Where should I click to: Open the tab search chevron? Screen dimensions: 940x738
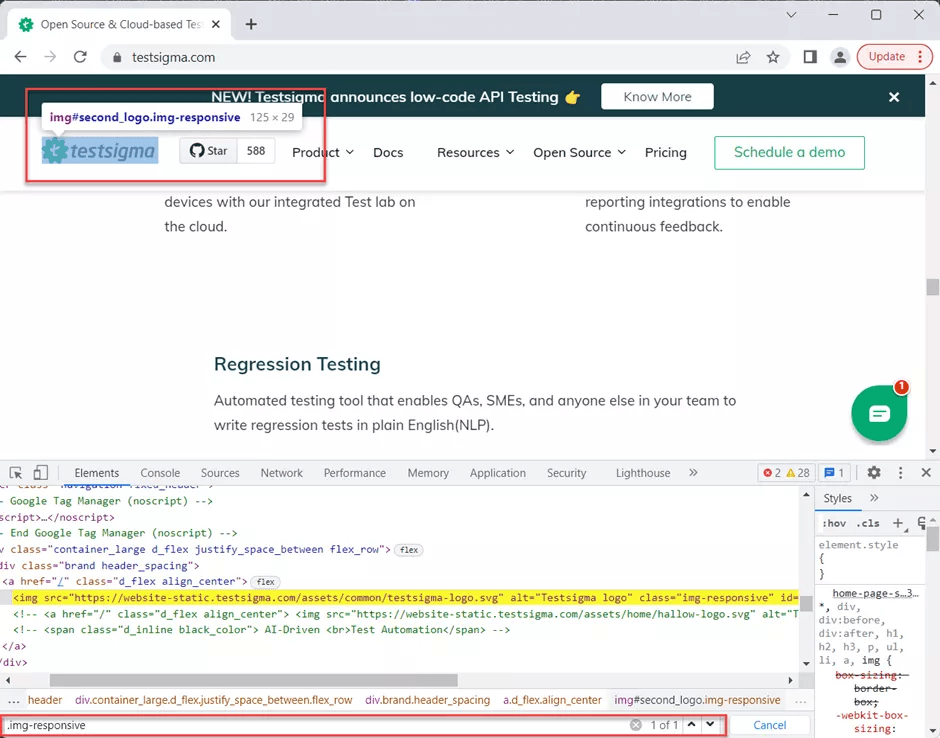(x=791, y=15)
